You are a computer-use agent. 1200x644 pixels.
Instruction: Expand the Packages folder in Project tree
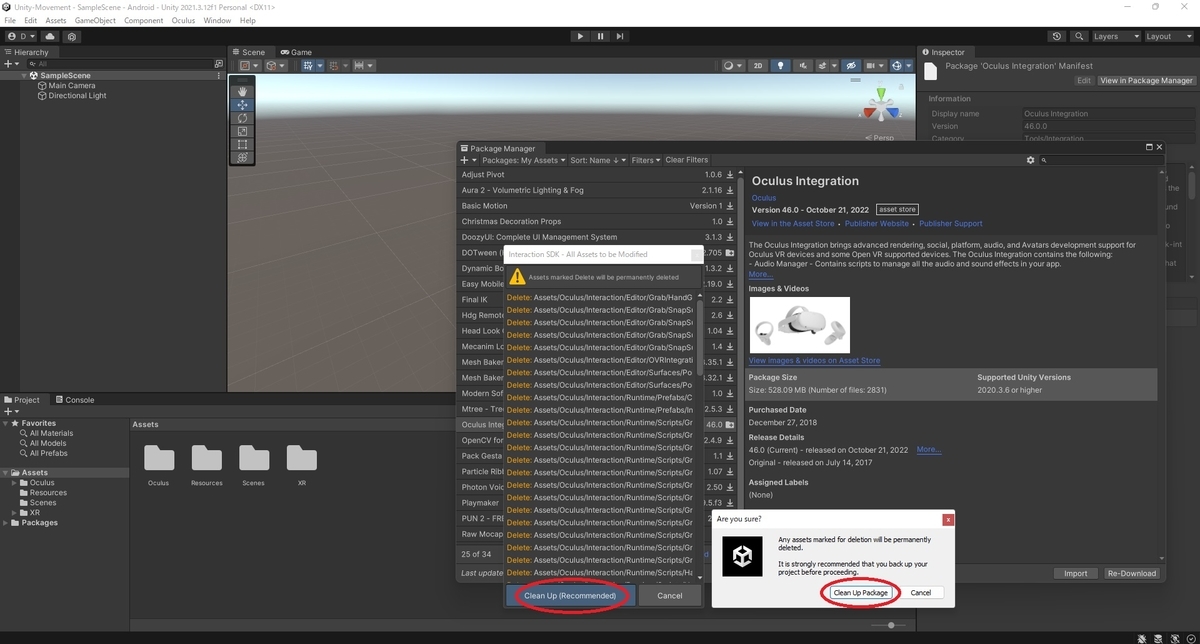coord(7,523)
